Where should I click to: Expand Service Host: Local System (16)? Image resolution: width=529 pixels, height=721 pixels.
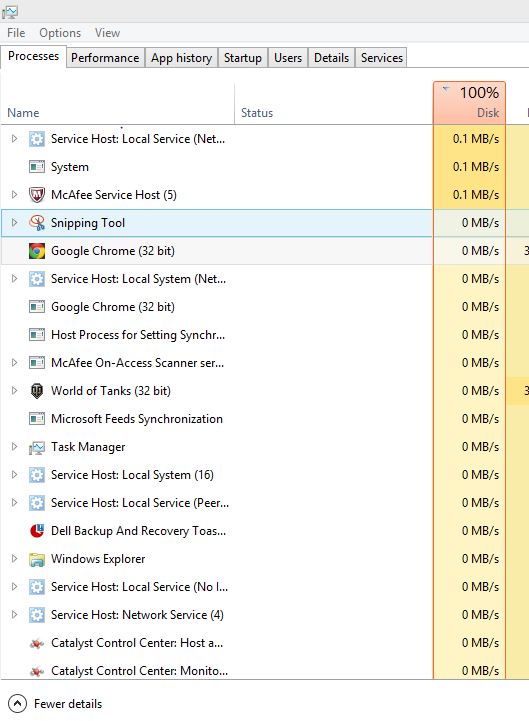[x=14, y=475]
